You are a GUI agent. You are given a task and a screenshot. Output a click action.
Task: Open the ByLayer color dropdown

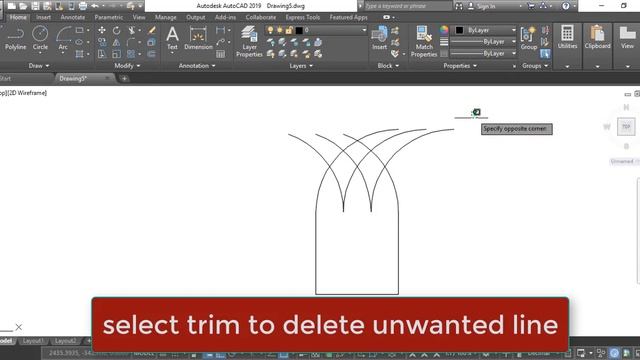(513, 30)
